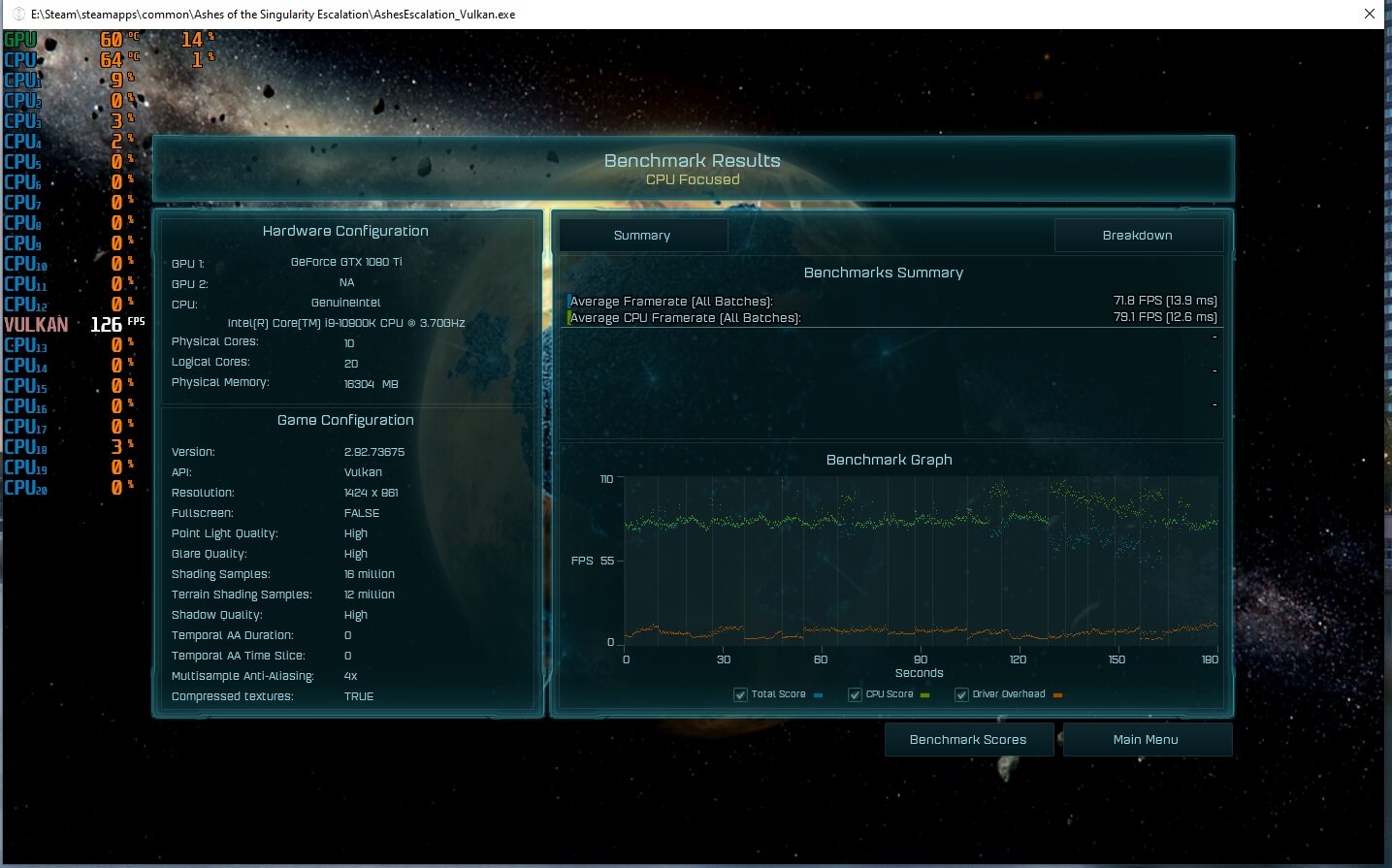Screen dimensions: 1392x868
Task: Click the Shadow Quality label
Action: point(217,615)
